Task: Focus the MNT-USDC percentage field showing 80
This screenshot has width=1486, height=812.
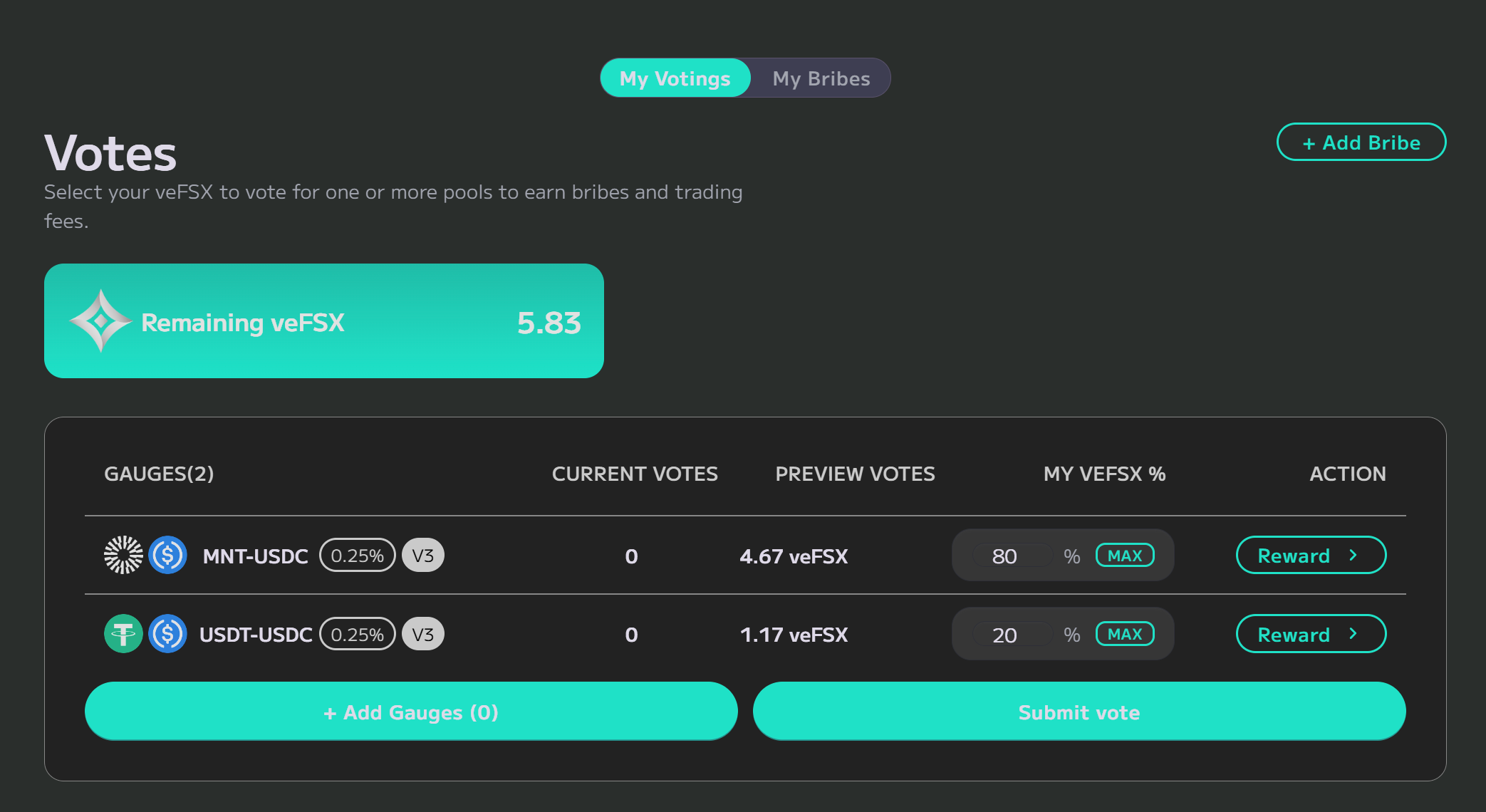Action: (1012, 556)
